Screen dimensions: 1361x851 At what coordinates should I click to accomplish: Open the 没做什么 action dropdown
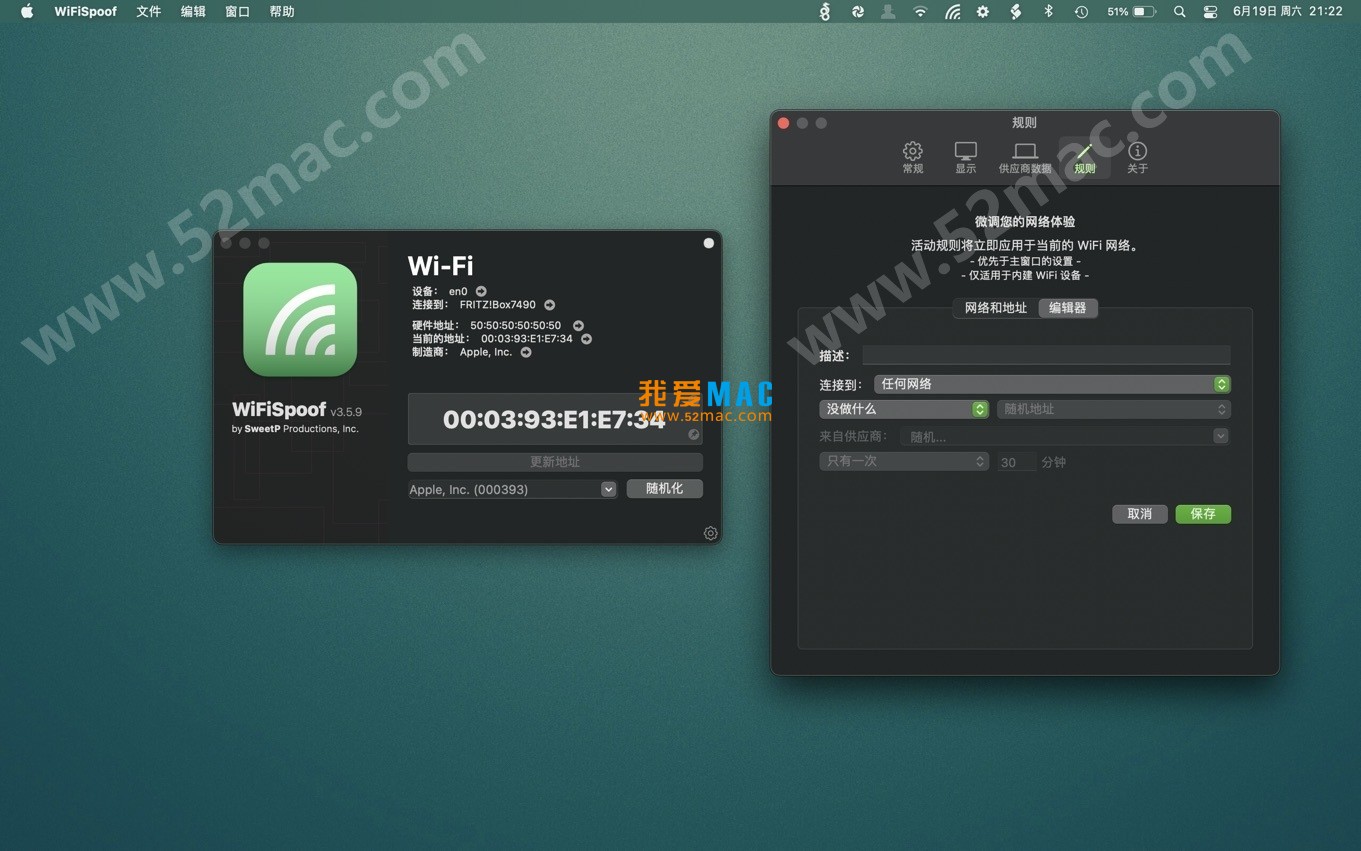point(978,409)
